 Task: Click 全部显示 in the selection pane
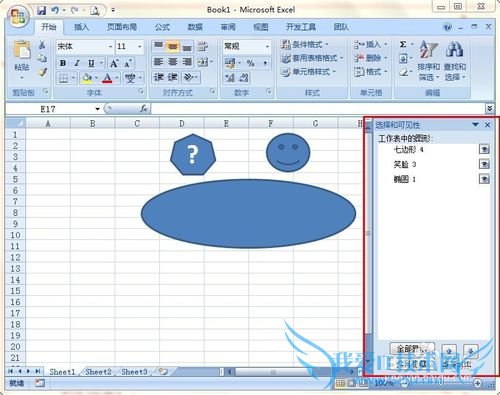tap(412, 349)
